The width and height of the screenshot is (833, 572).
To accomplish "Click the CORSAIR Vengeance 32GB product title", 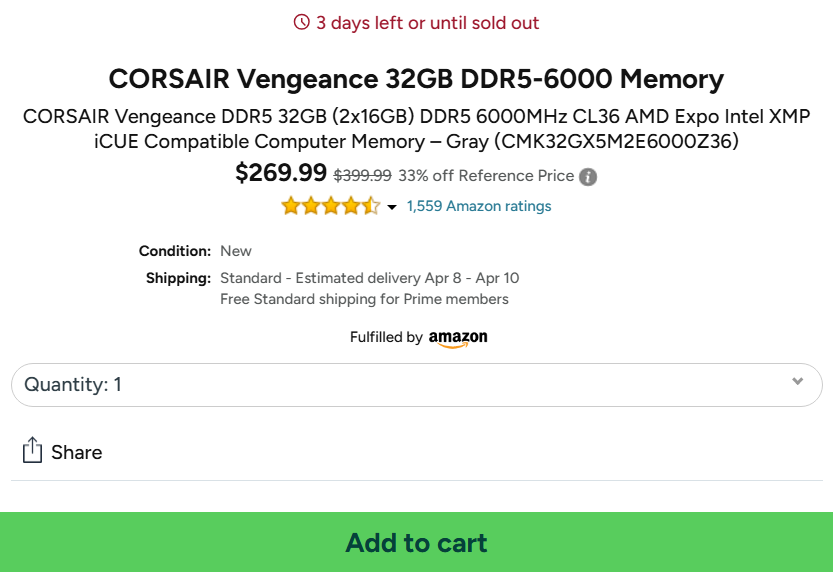I will tap(416, 79).
